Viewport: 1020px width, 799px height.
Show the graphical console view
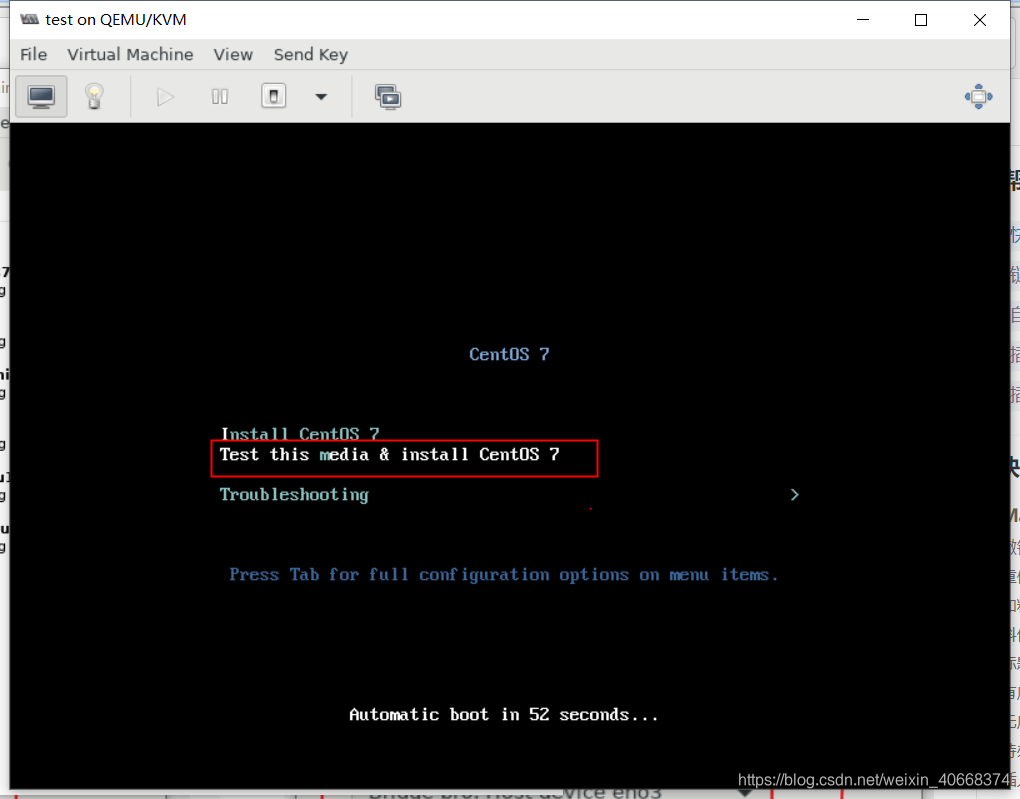(41, 97)
